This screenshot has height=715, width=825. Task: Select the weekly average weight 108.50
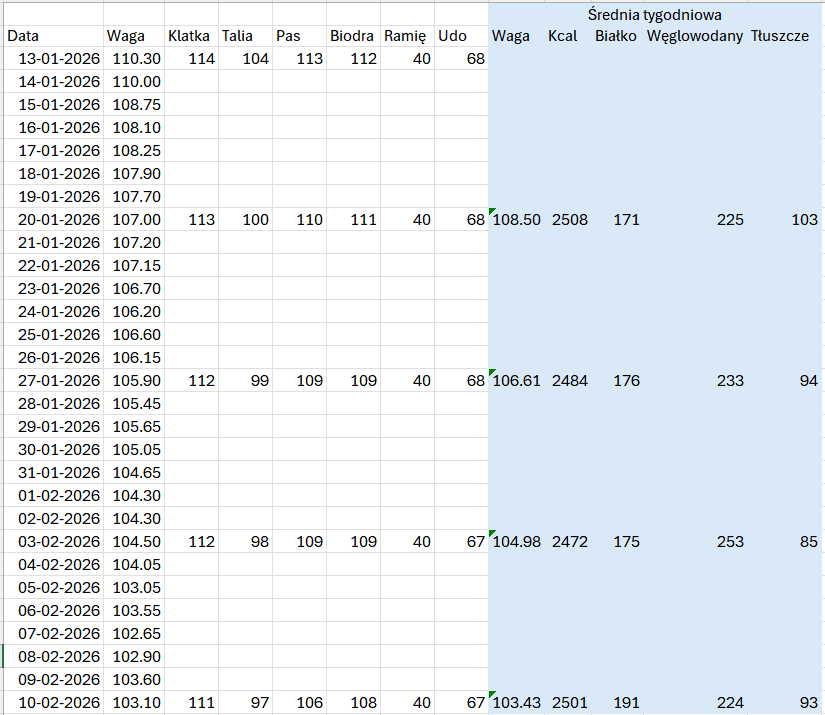[516, 220]
